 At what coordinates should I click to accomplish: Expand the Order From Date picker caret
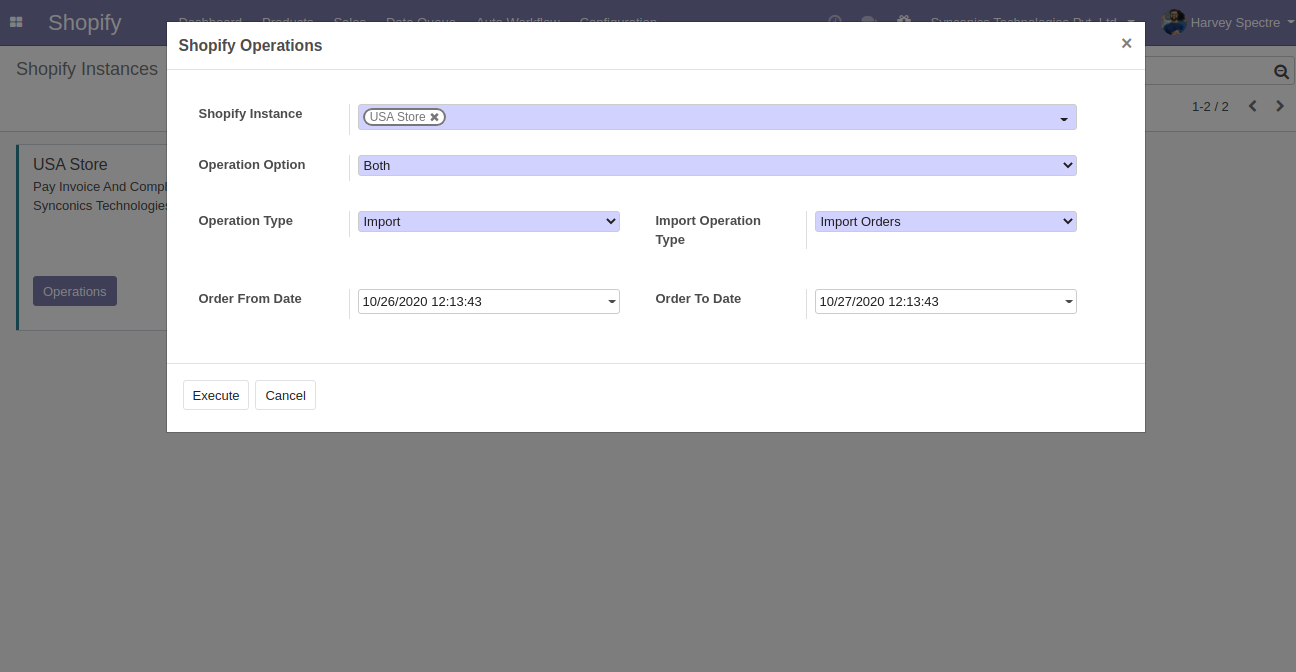[611, 302]
